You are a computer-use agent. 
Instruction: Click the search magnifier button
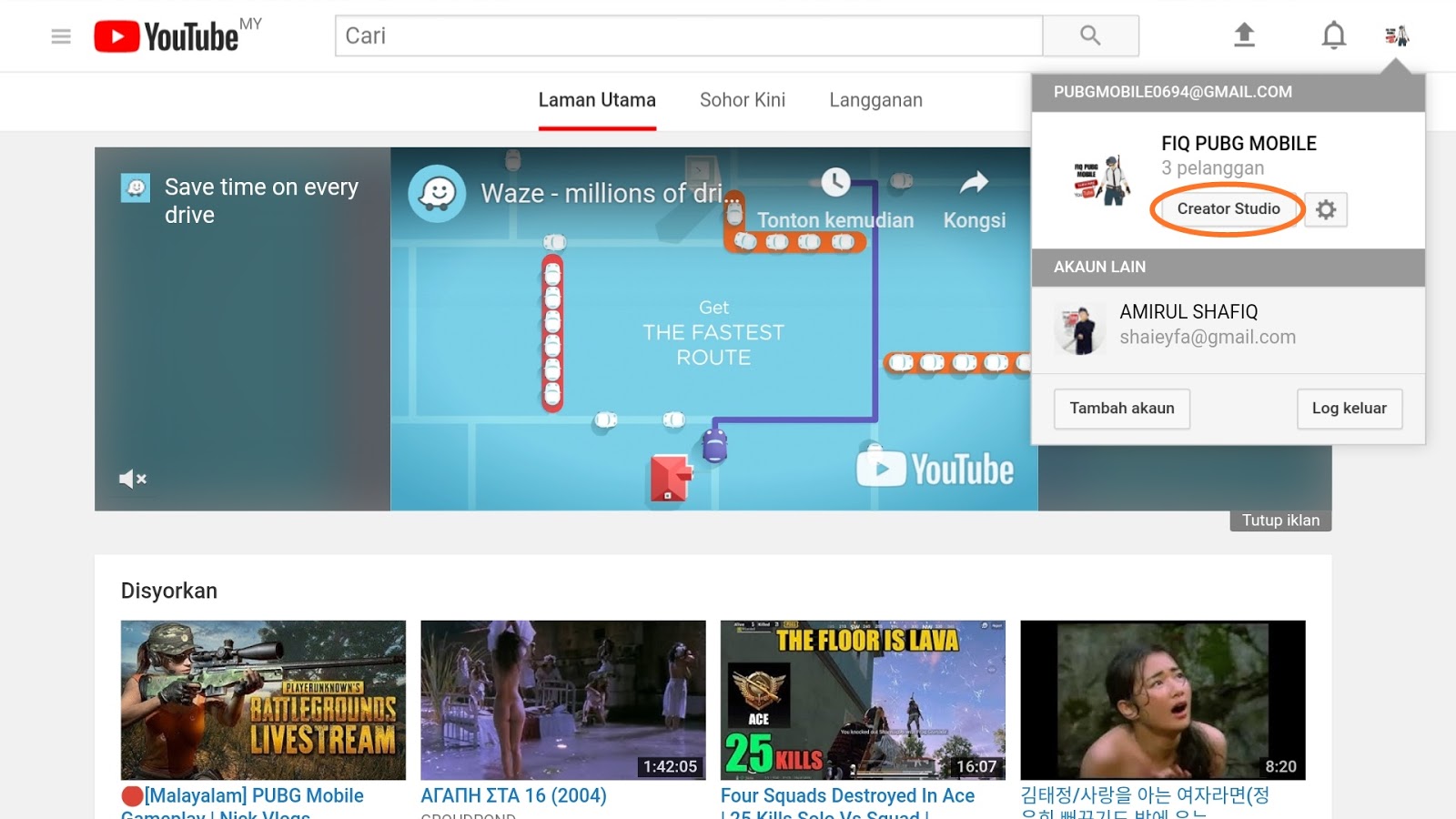coord(1090,35)
